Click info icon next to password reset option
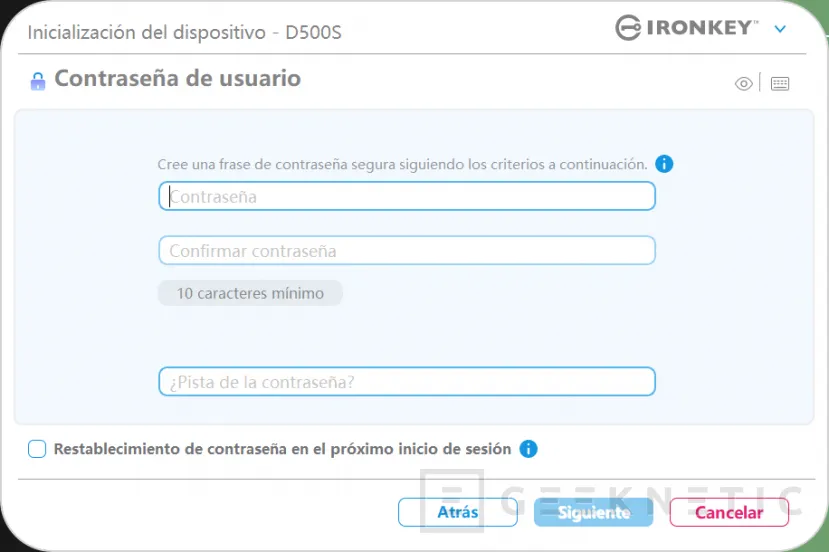Image resolution: width=829 pixels, height=552 pixels. [528, 449]
